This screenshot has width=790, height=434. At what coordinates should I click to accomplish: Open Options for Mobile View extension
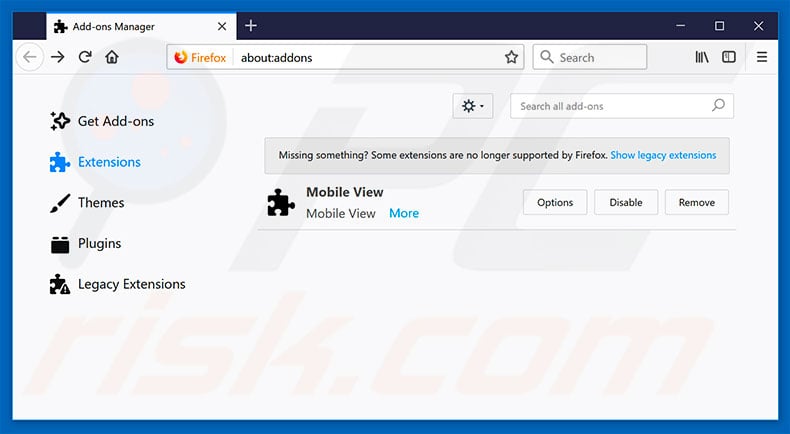pos(555,202)
